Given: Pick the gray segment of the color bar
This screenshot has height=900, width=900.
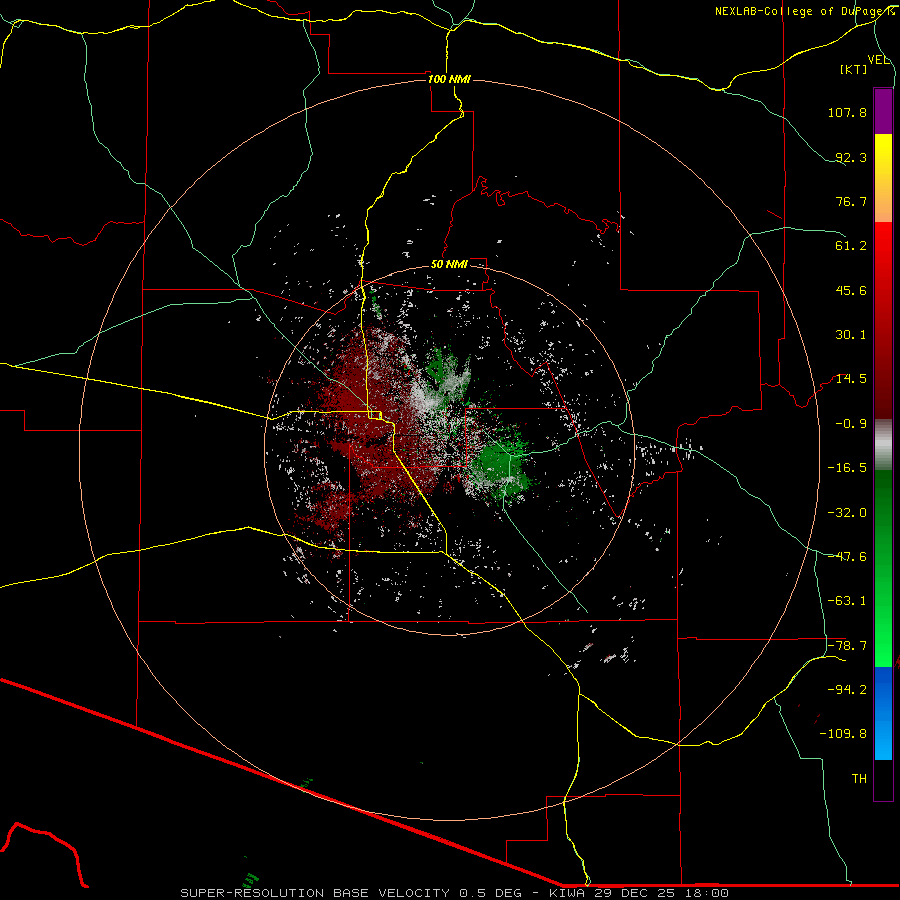Looking at the screenshot, I should (x=883, y=443).
